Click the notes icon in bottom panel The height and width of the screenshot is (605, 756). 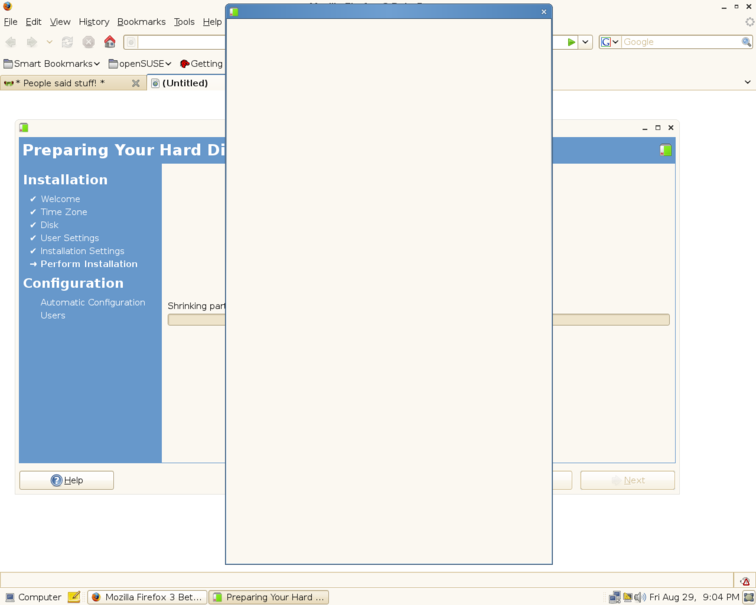pyautogui.click(x=74, y=597)
